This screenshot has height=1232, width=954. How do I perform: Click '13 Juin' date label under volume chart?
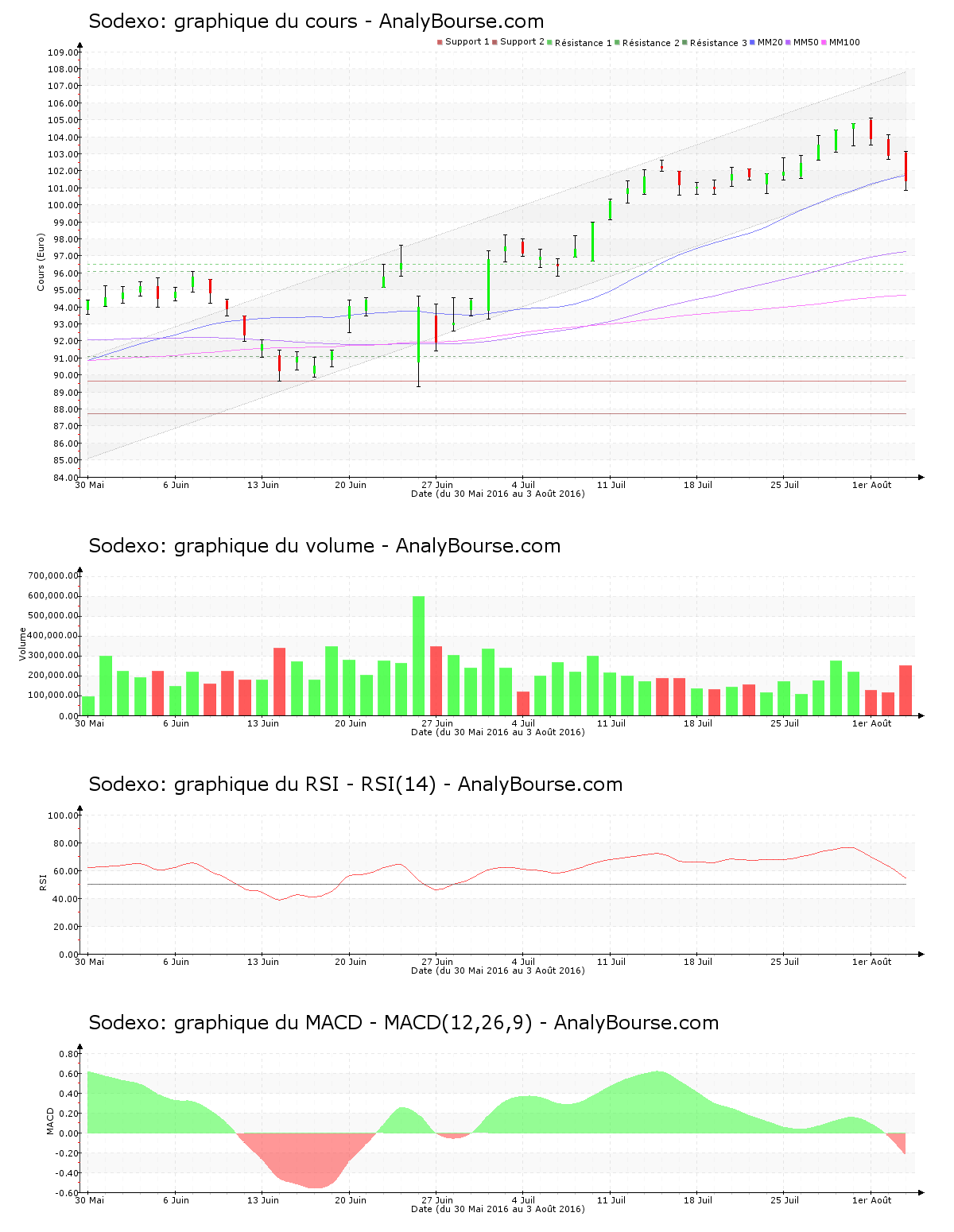[263, 723]
